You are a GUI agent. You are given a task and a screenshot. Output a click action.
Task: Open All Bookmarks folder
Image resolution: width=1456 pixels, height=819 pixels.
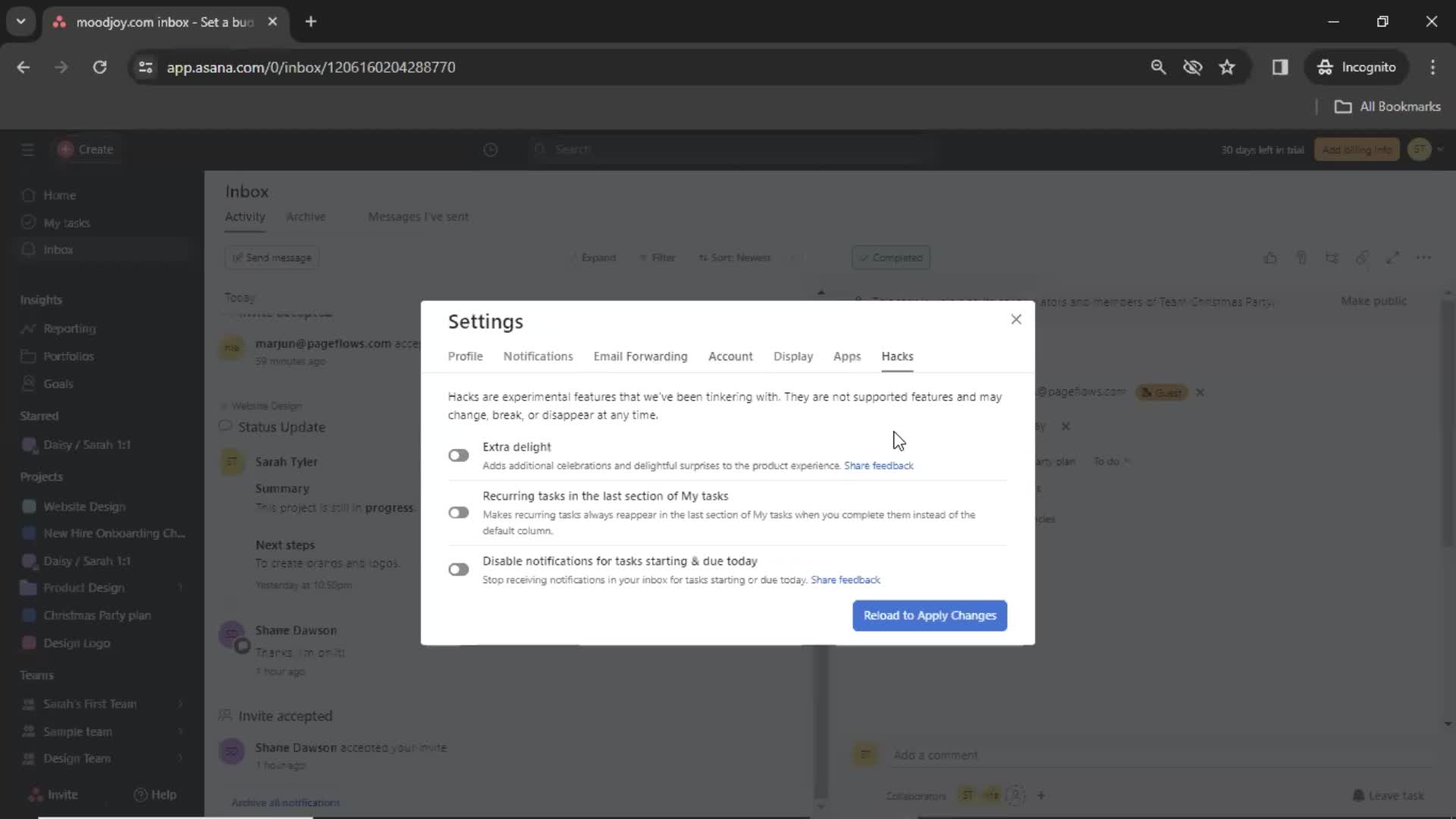point(1387,106)
